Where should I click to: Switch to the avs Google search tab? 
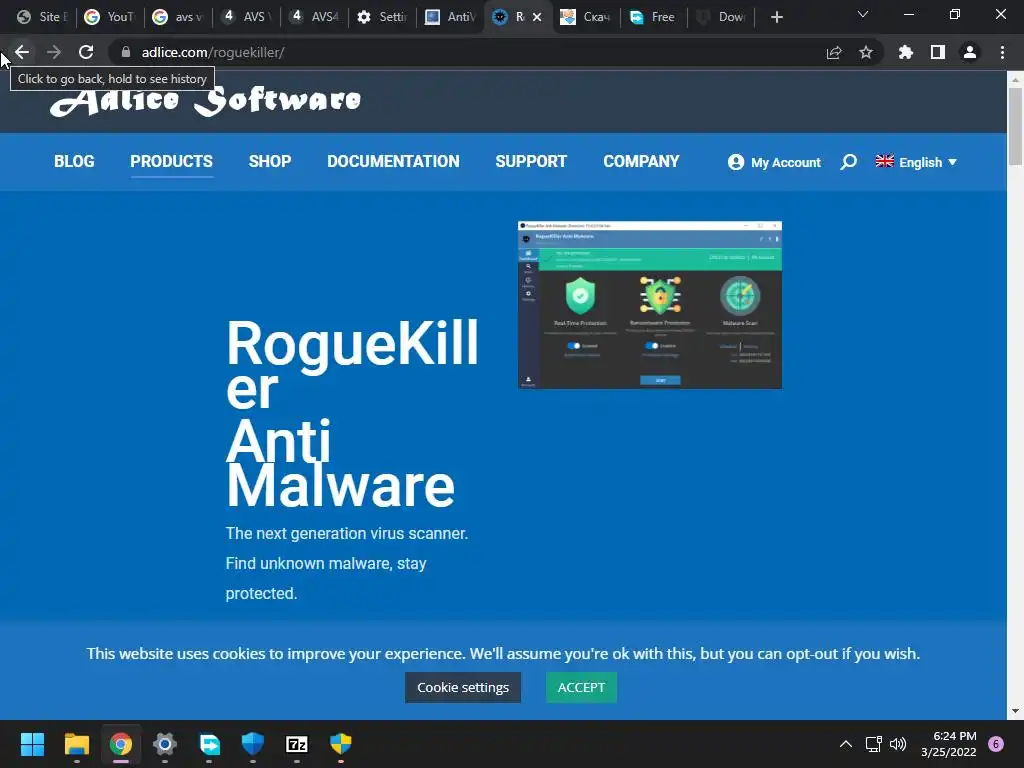click(178, 17)
